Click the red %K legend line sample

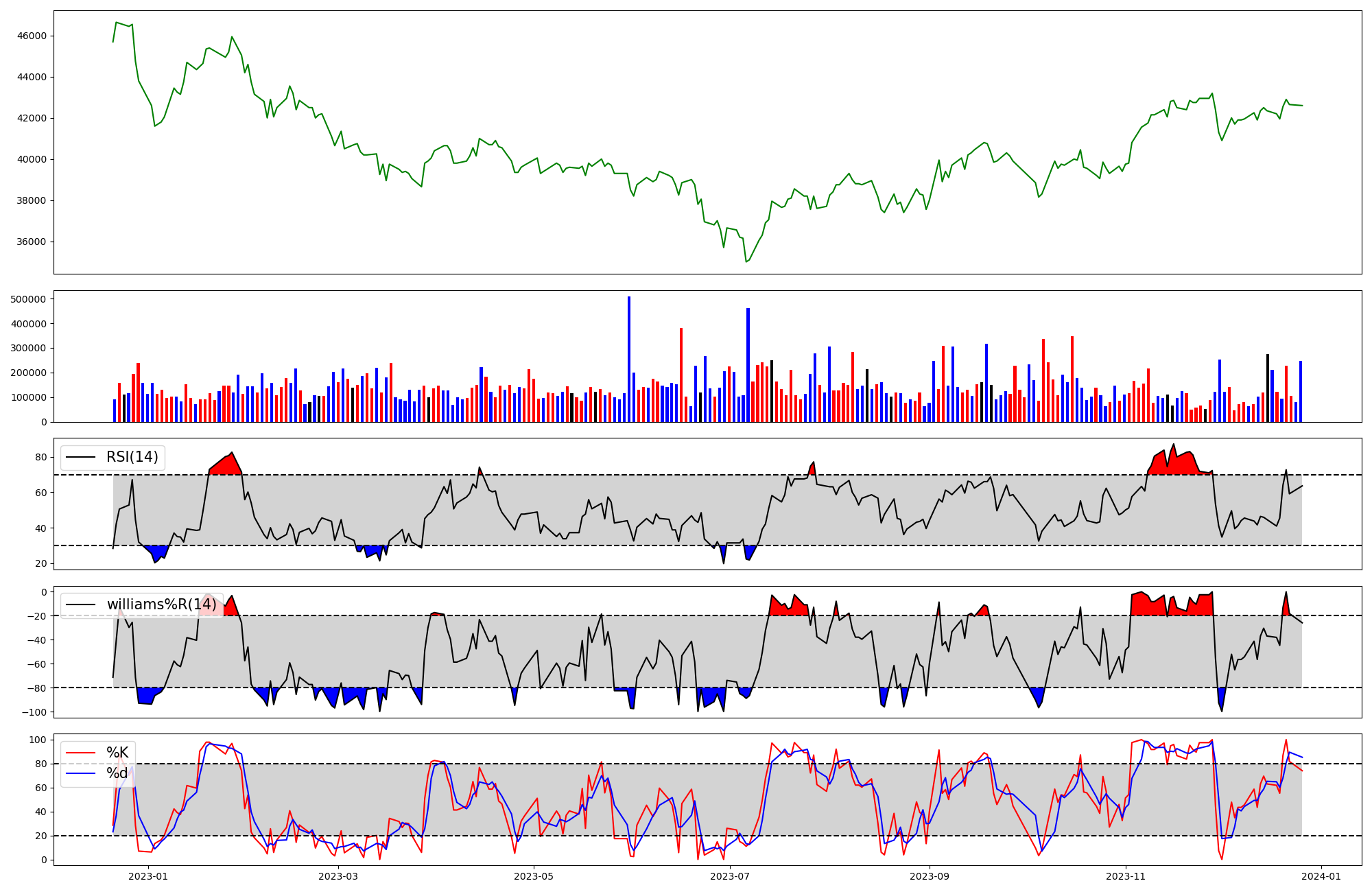[x=80, y=753]
